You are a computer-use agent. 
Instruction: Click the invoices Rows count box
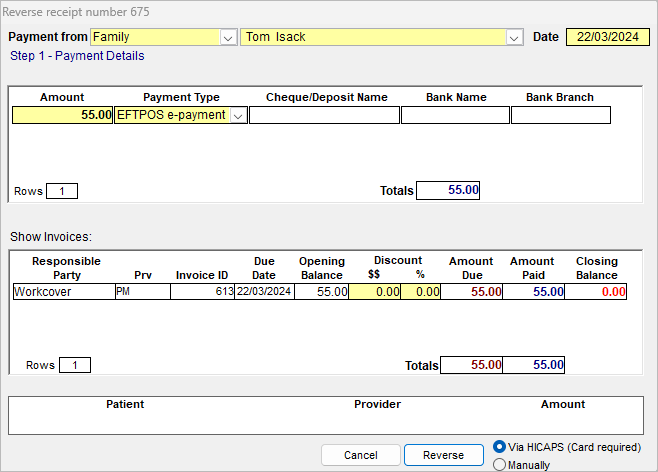pyautogui.click(x=75, y=365)
